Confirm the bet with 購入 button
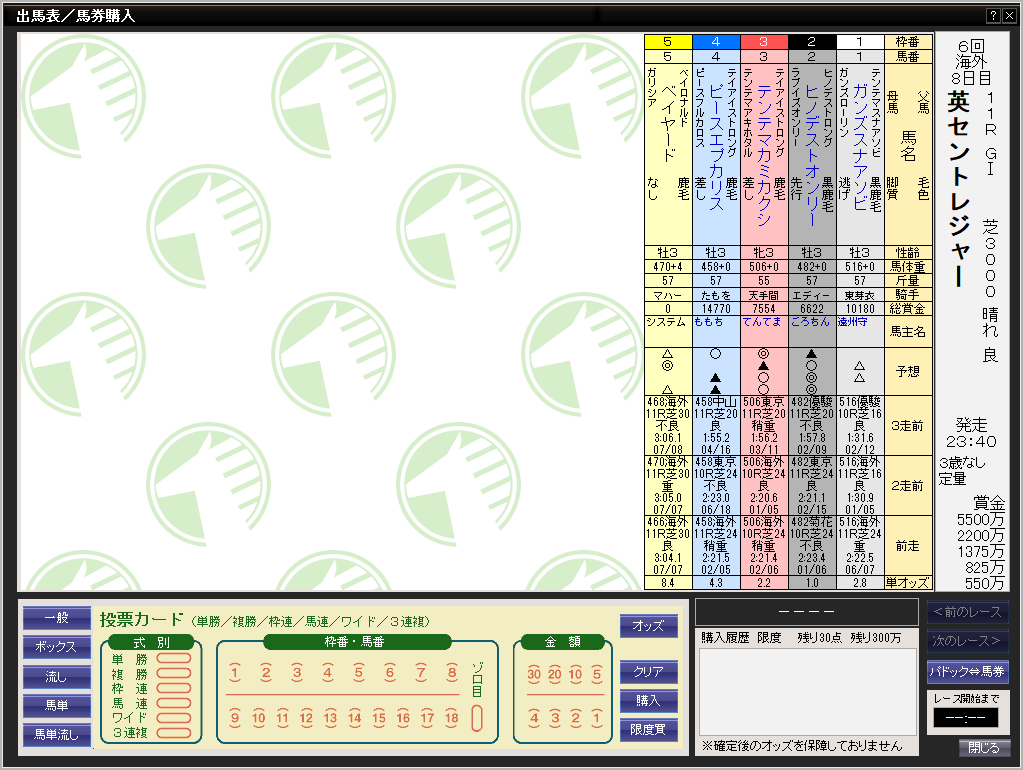1023x770 pixels. [649, 700]
